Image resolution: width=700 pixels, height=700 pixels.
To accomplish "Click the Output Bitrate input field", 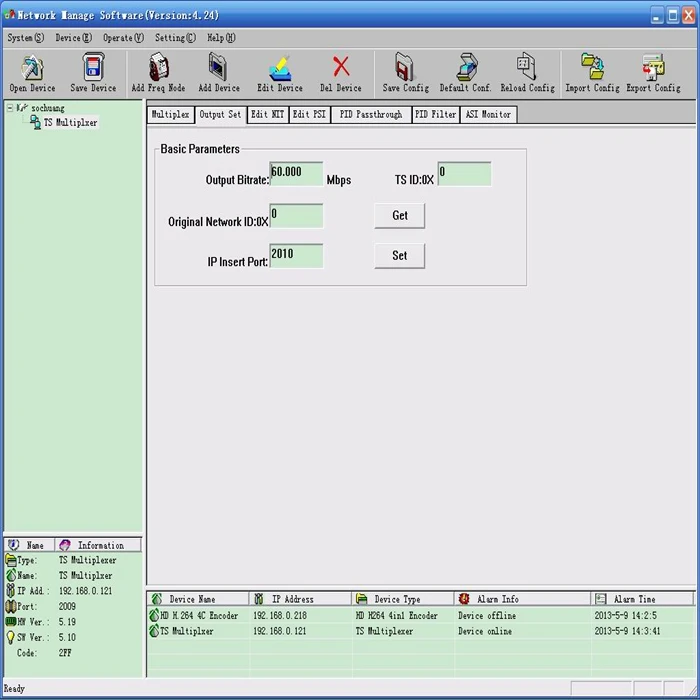I will tap(296, 174).
